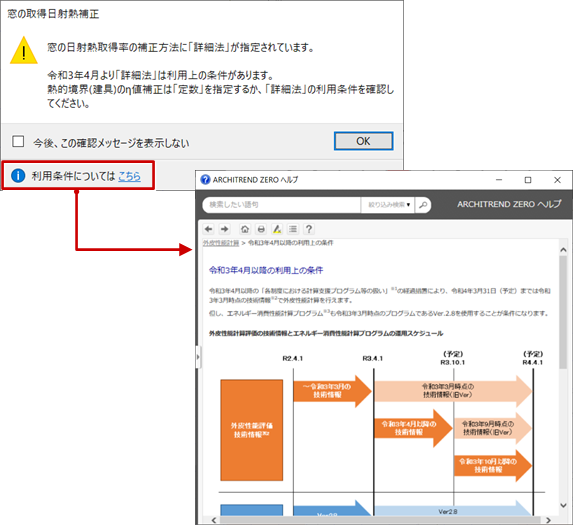The height and width of the screenshot is (525, 573).
Task: Print the help topic with the printer icon
Action: coord(261,229)
